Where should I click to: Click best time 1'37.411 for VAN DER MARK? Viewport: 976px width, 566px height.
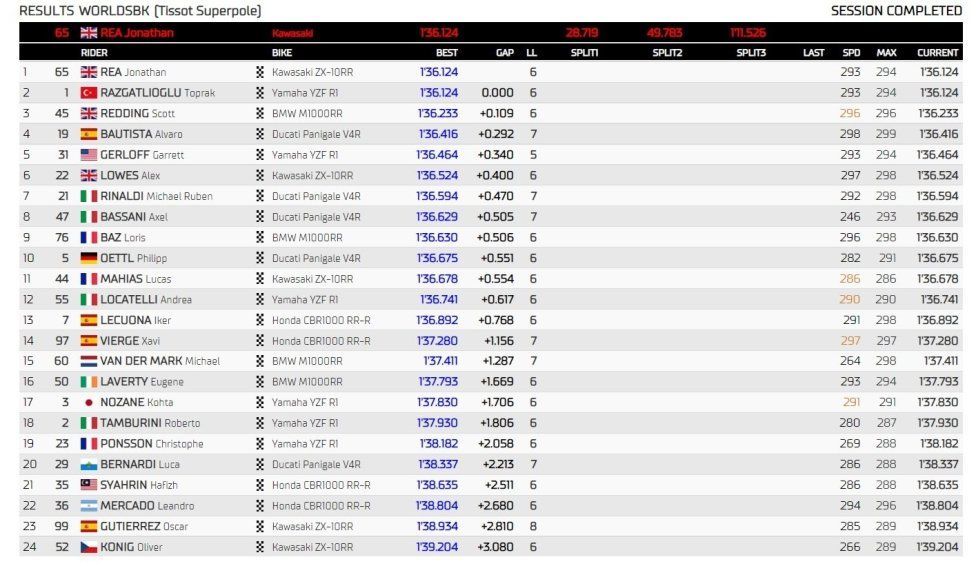click(440, 361)
